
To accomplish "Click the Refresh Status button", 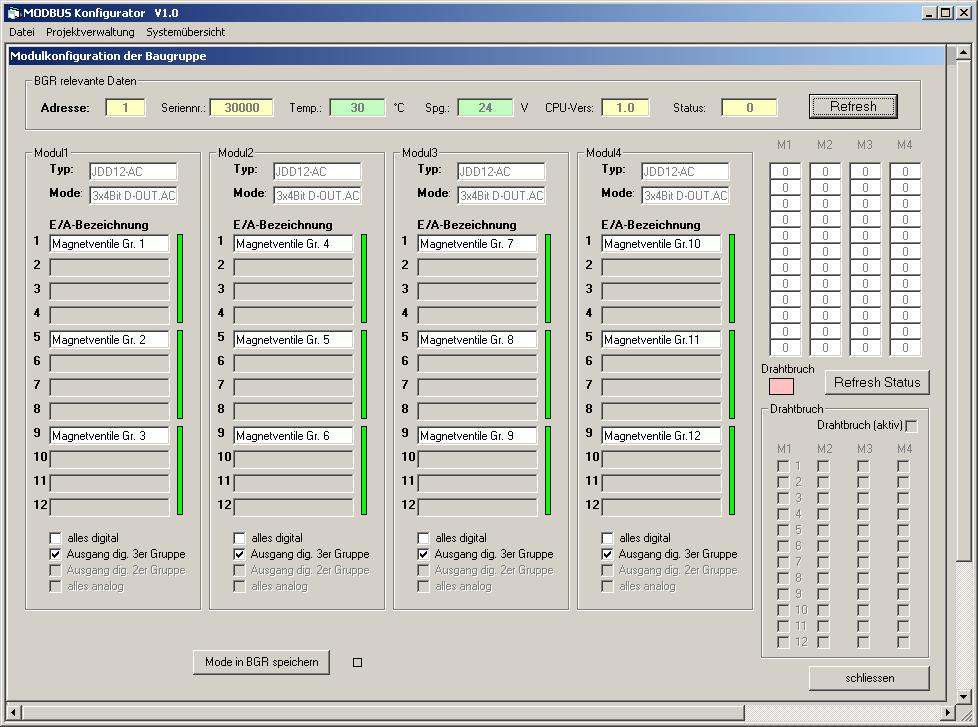I will pyautogui.click(x=877, y=382).
